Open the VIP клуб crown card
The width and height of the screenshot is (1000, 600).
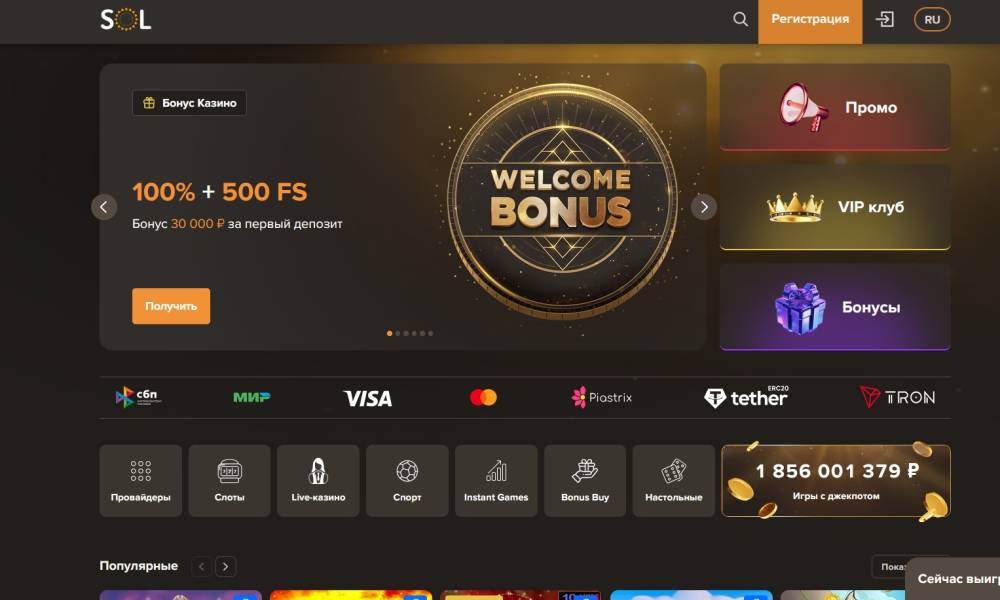(835, 207)
